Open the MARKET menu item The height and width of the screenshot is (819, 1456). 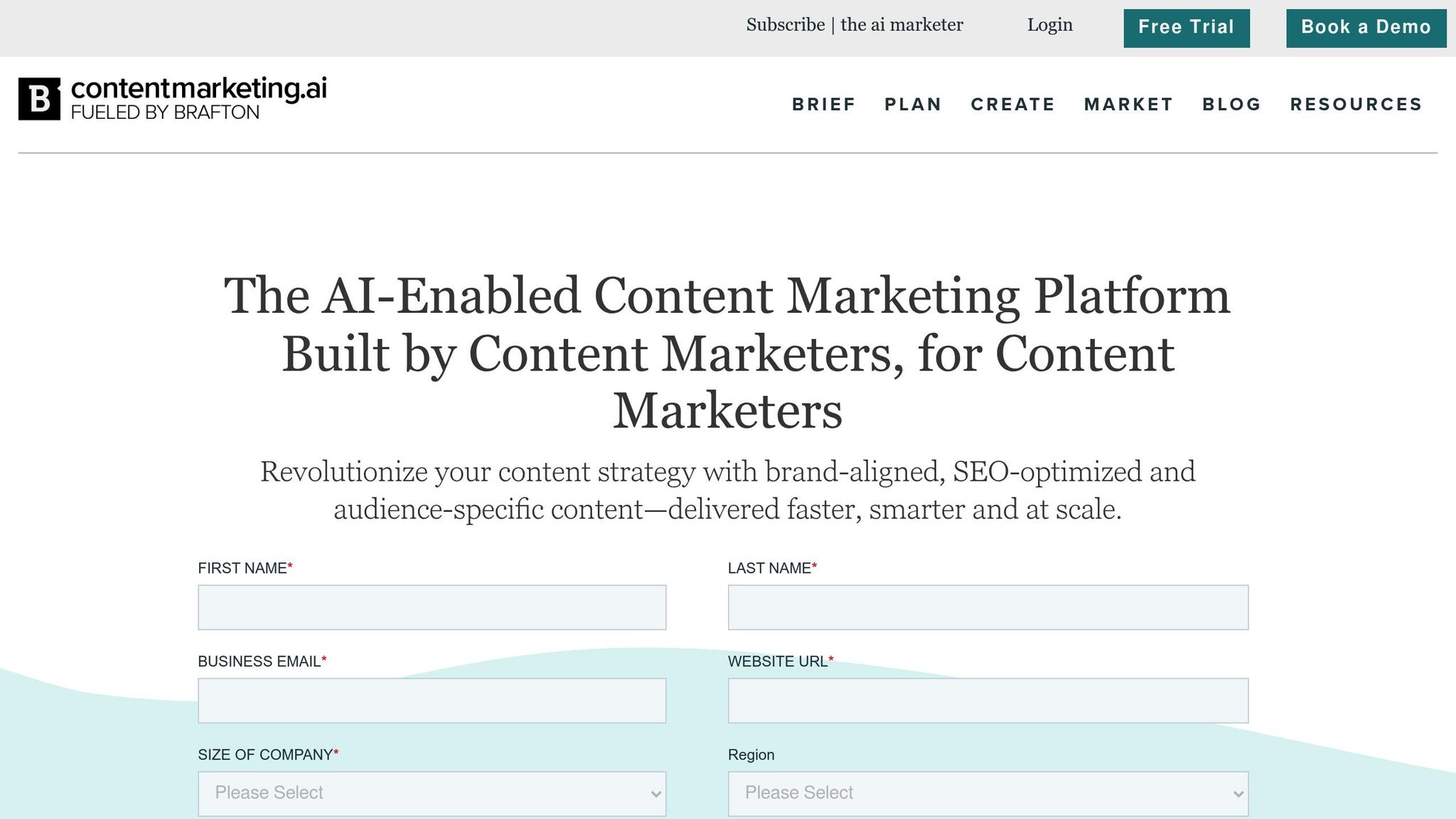tap(1128, 105)
